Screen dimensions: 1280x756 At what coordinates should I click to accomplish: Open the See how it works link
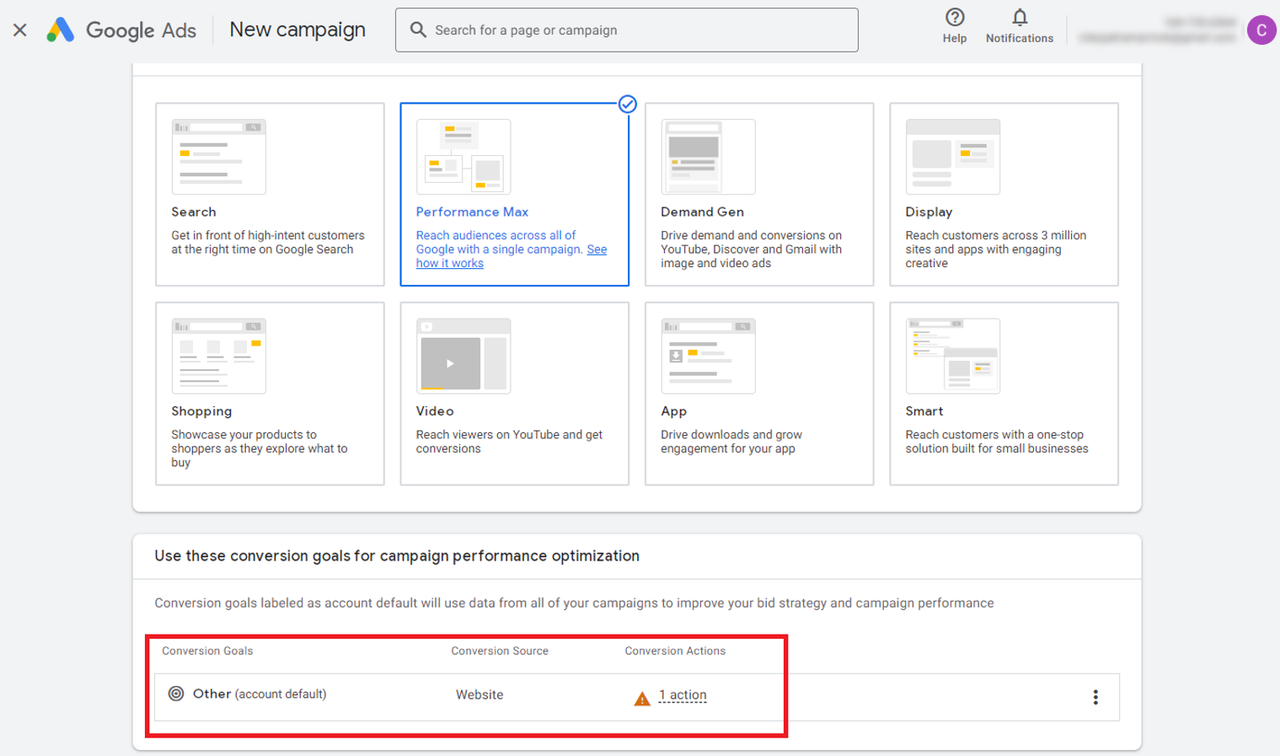click(511, 257)
